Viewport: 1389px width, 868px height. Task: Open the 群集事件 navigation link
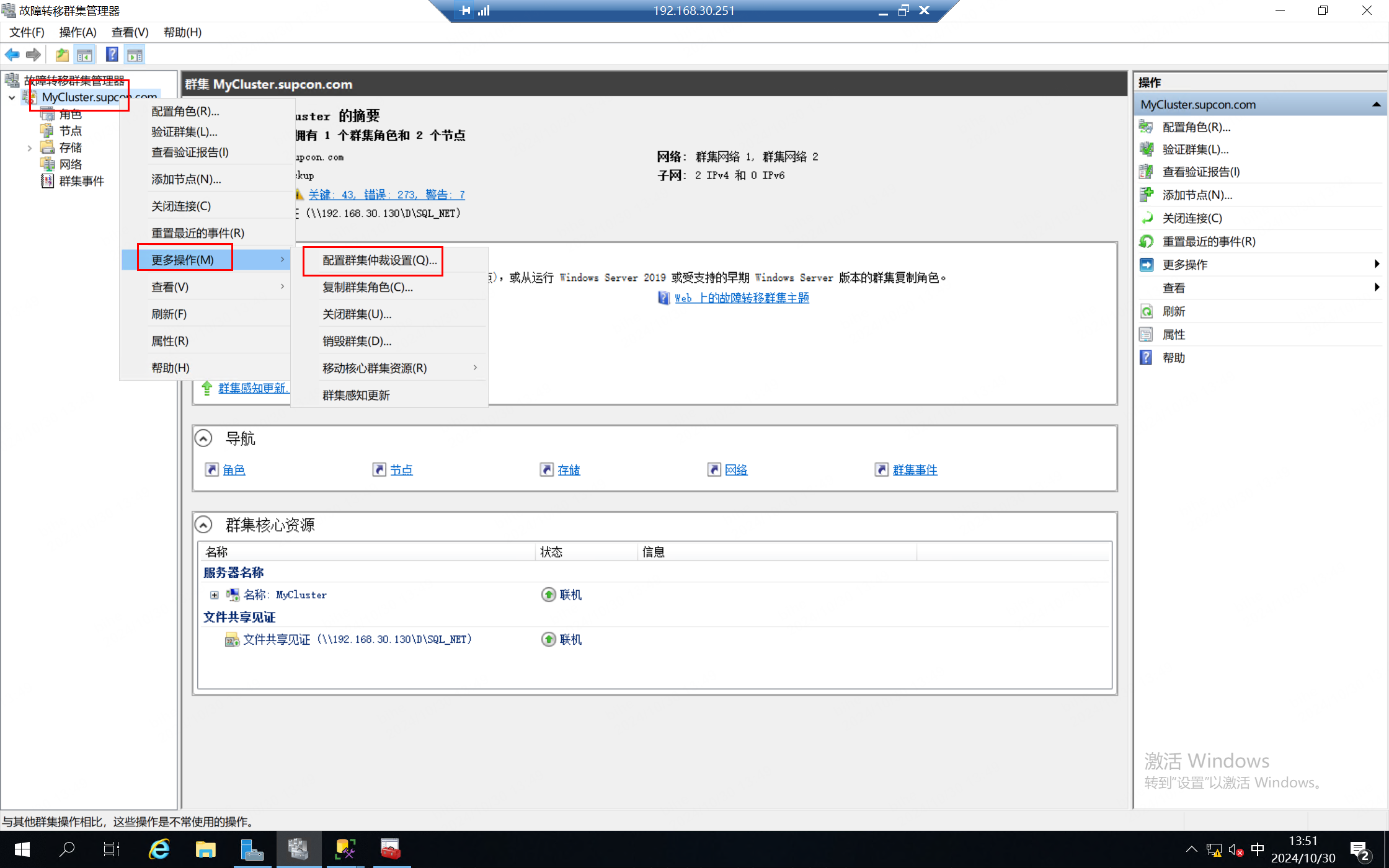(x=915, y=470)
